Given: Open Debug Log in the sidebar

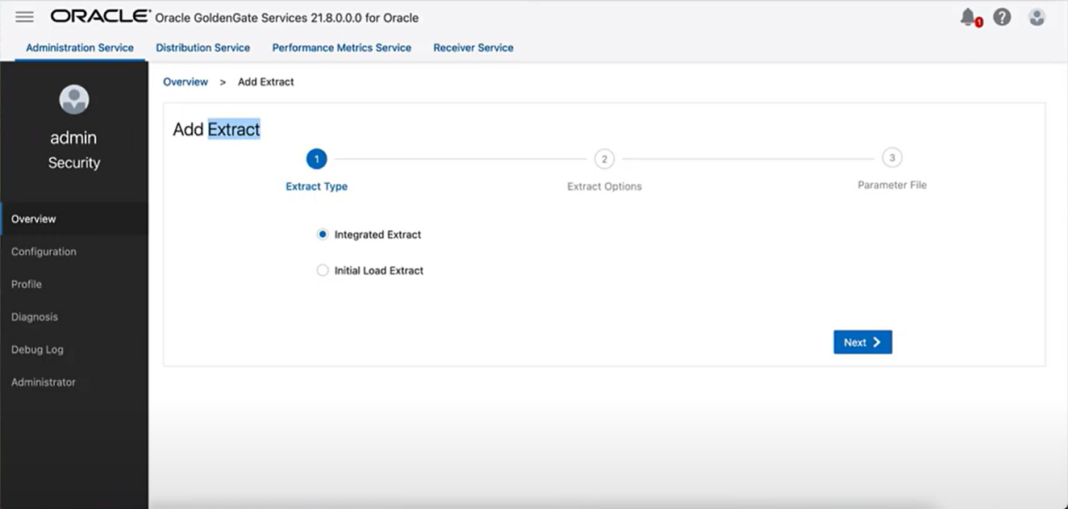Looking at the screenshot, I should coord(37,350).
